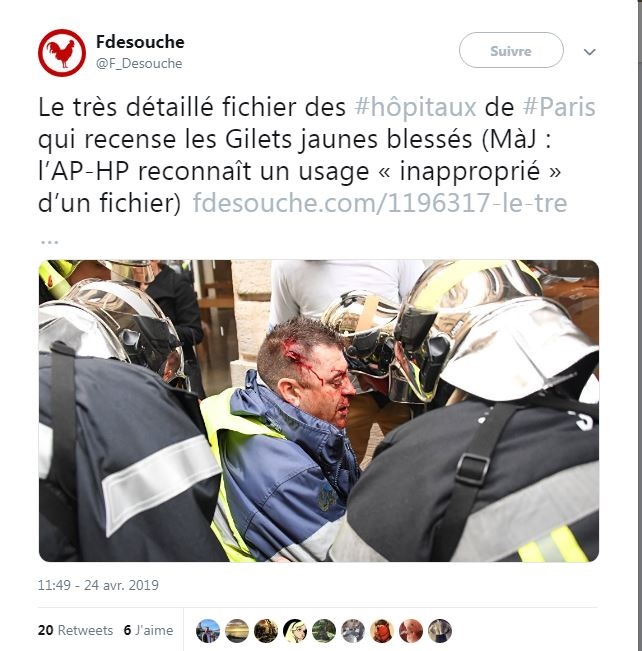The width and height of the screenshot is (642, 651).
Task: Show the 20 Retweets list
Action: (75, 630)
